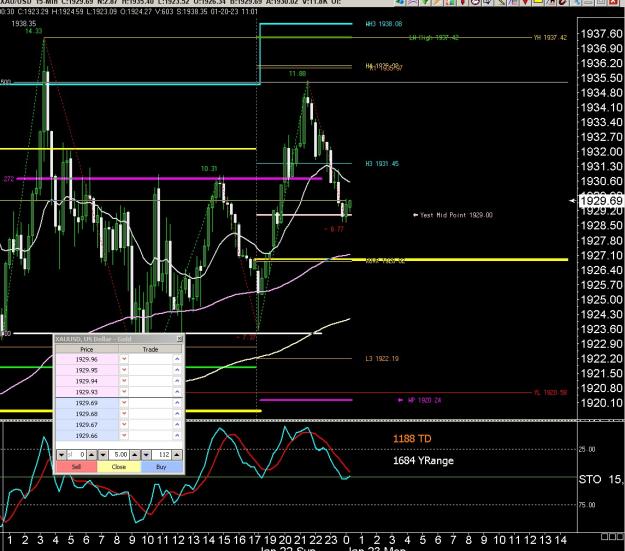Screen dimensions: 625x551
Task: Click the WP 1920.24 label
Action: coord(425,400)
